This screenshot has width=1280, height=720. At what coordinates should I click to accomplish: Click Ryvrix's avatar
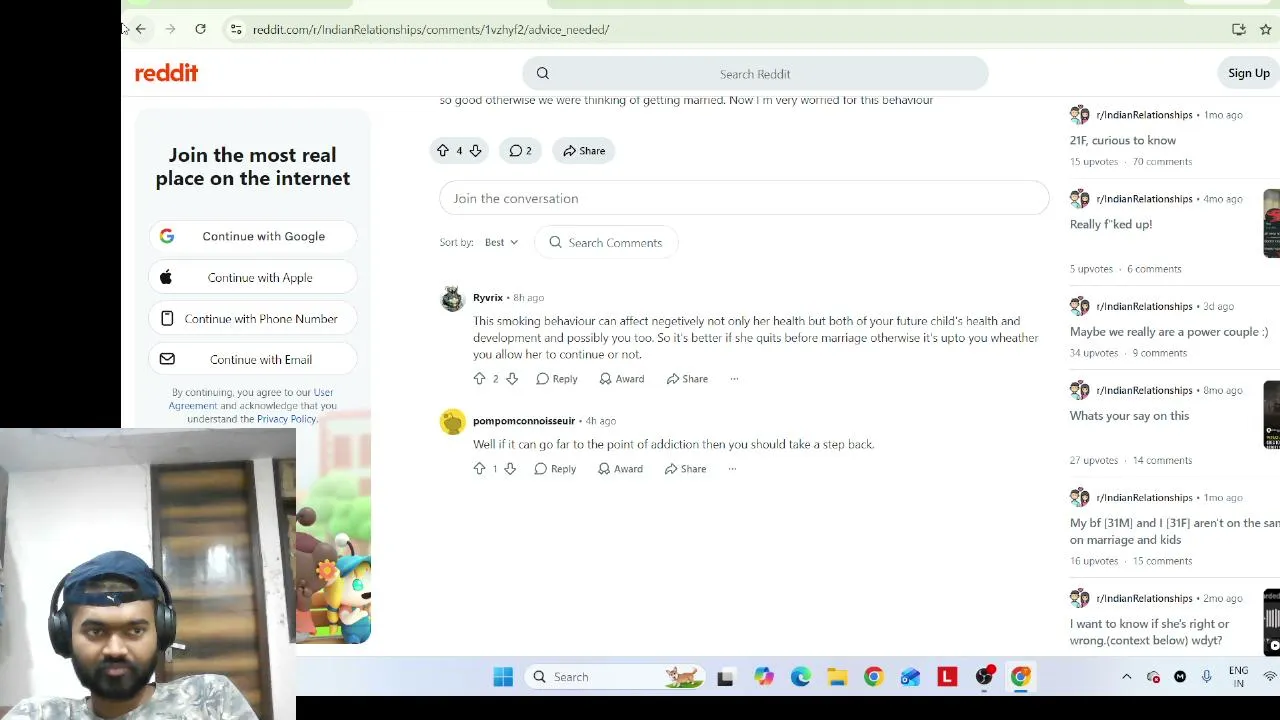(452, 298)
